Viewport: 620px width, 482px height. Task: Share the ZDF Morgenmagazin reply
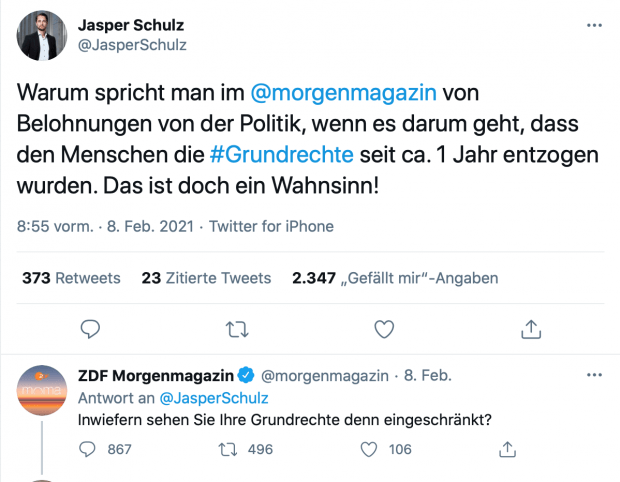coord(508,449)
